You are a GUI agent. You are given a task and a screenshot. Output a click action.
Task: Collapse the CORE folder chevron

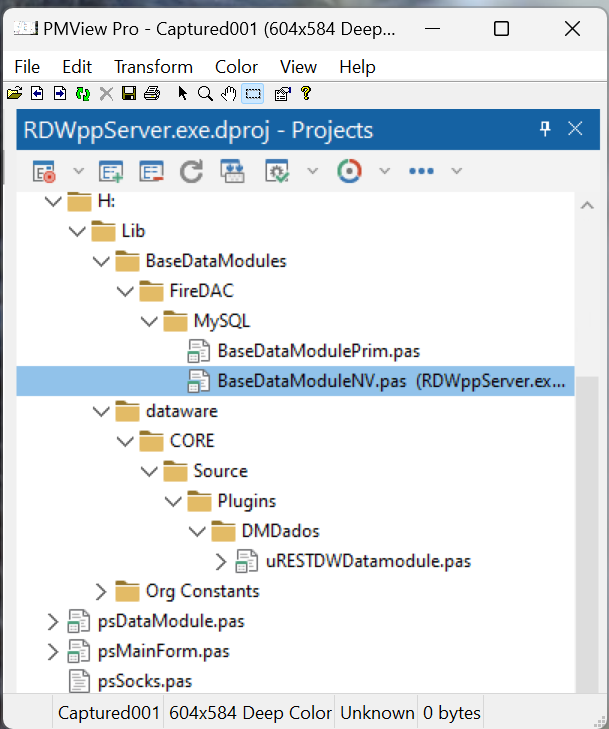click(125, 441)
